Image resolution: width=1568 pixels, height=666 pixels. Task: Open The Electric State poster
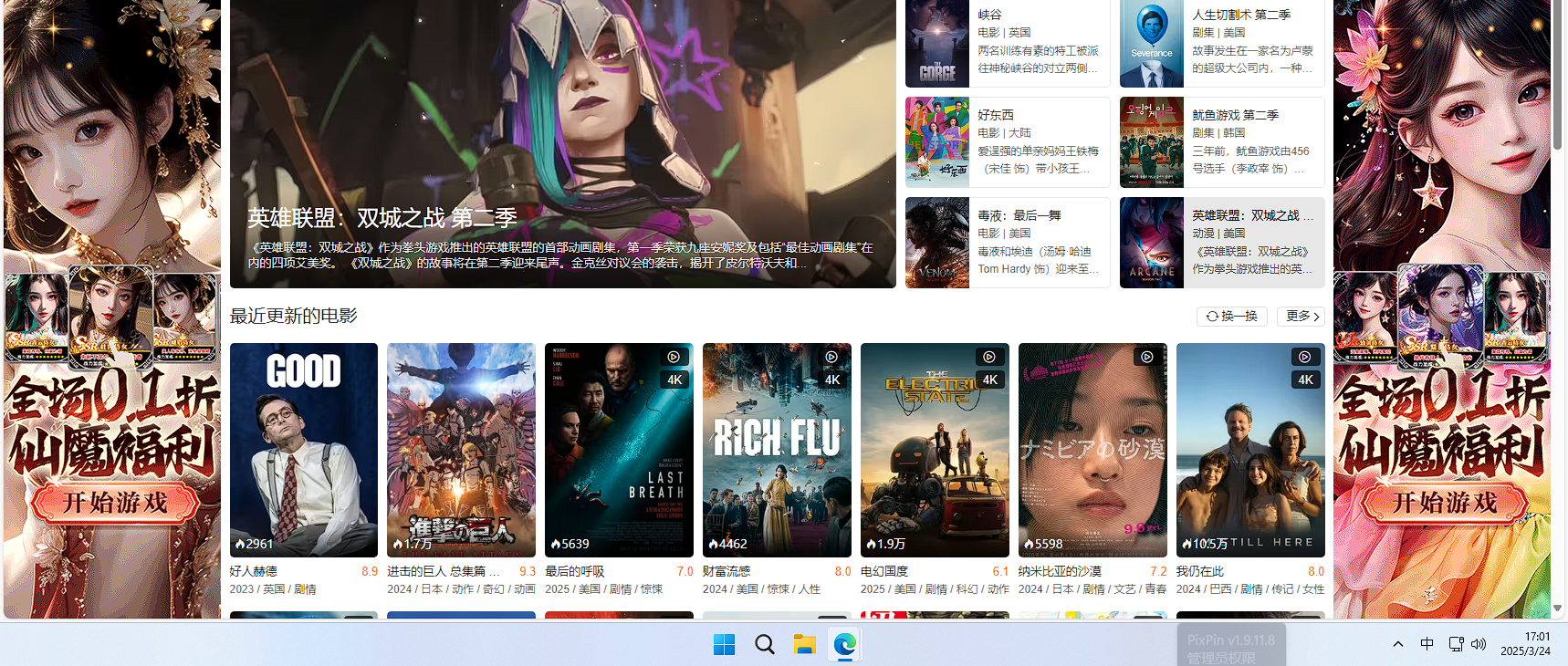coord(935,450)
